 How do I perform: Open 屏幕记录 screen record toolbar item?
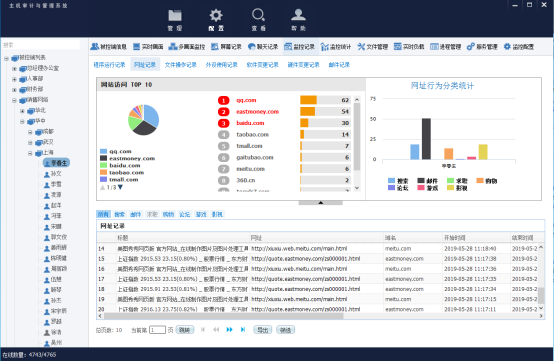tap(226, 47)
